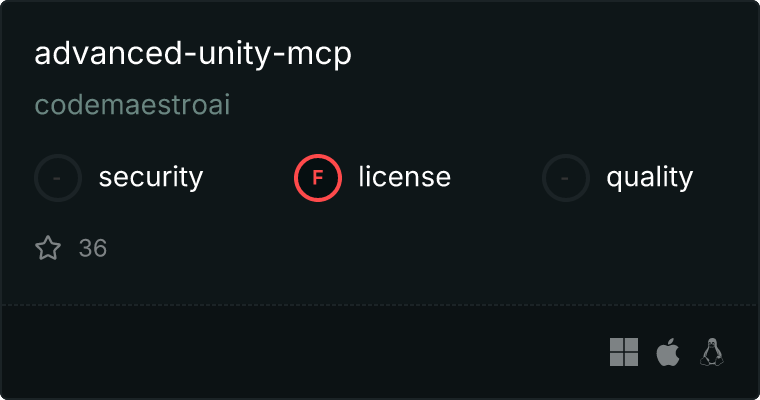Image resolution: width=760 pixels, height=400 pixels.
Task: Click the letter F inside the red circle
Action: (317, 178)
